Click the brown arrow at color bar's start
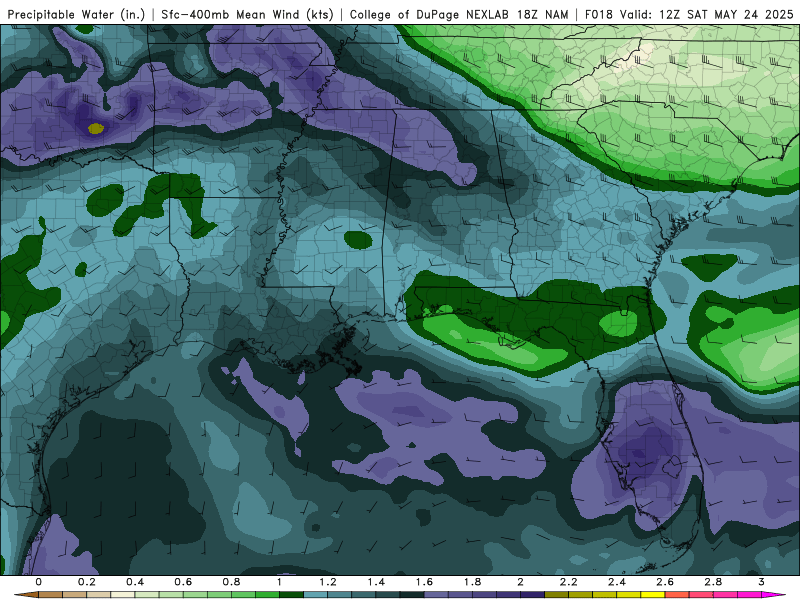 [27, 595]
